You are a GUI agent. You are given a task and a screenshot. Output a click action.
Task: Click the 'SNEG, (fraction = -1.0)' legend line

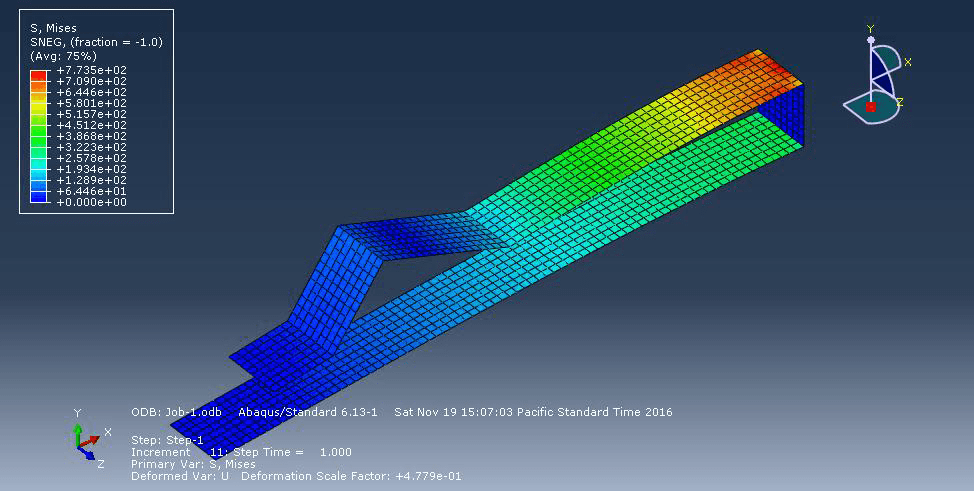[x=96, y=42]
